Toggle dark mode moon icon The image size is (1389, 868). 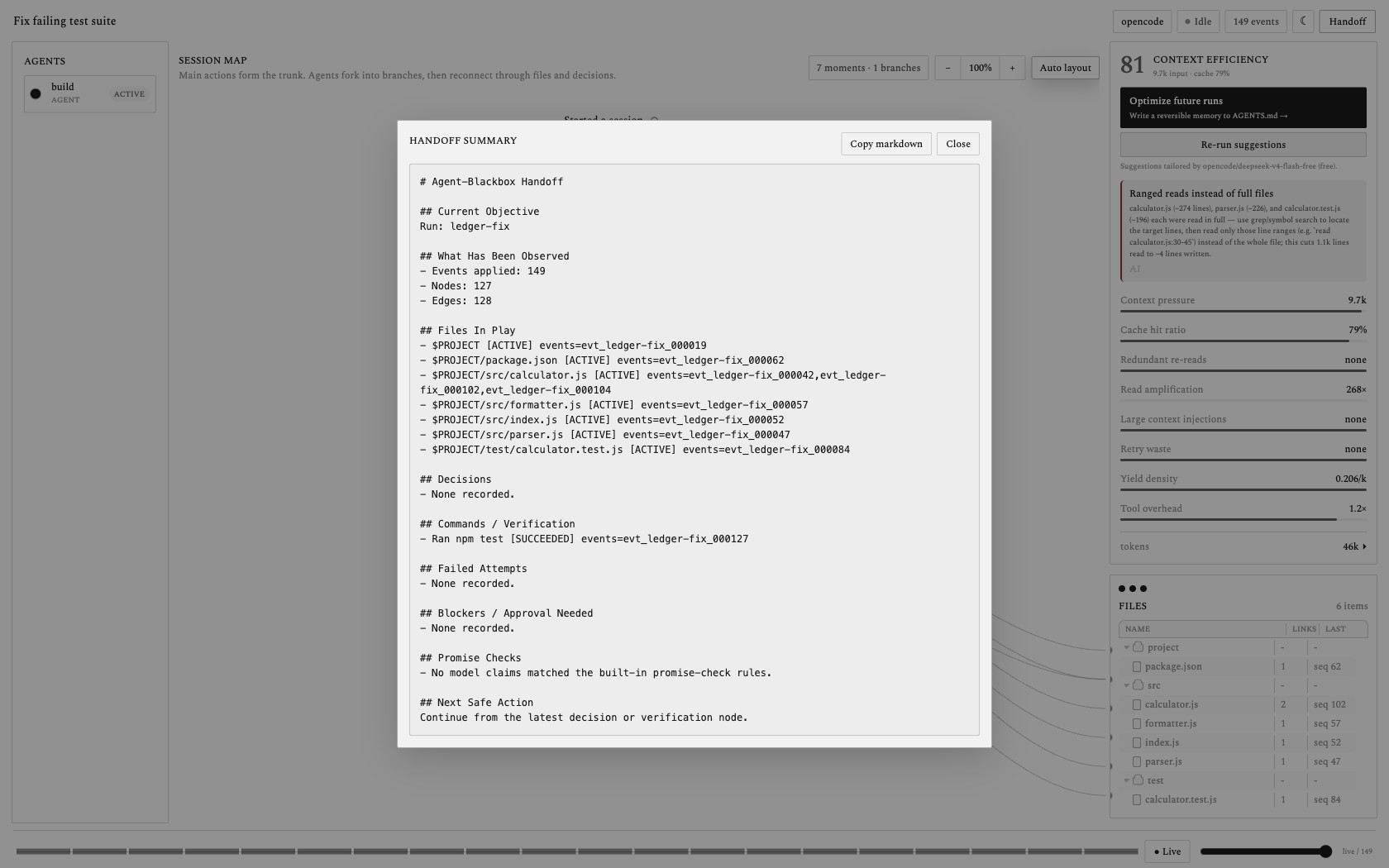tap(1303, 21)
